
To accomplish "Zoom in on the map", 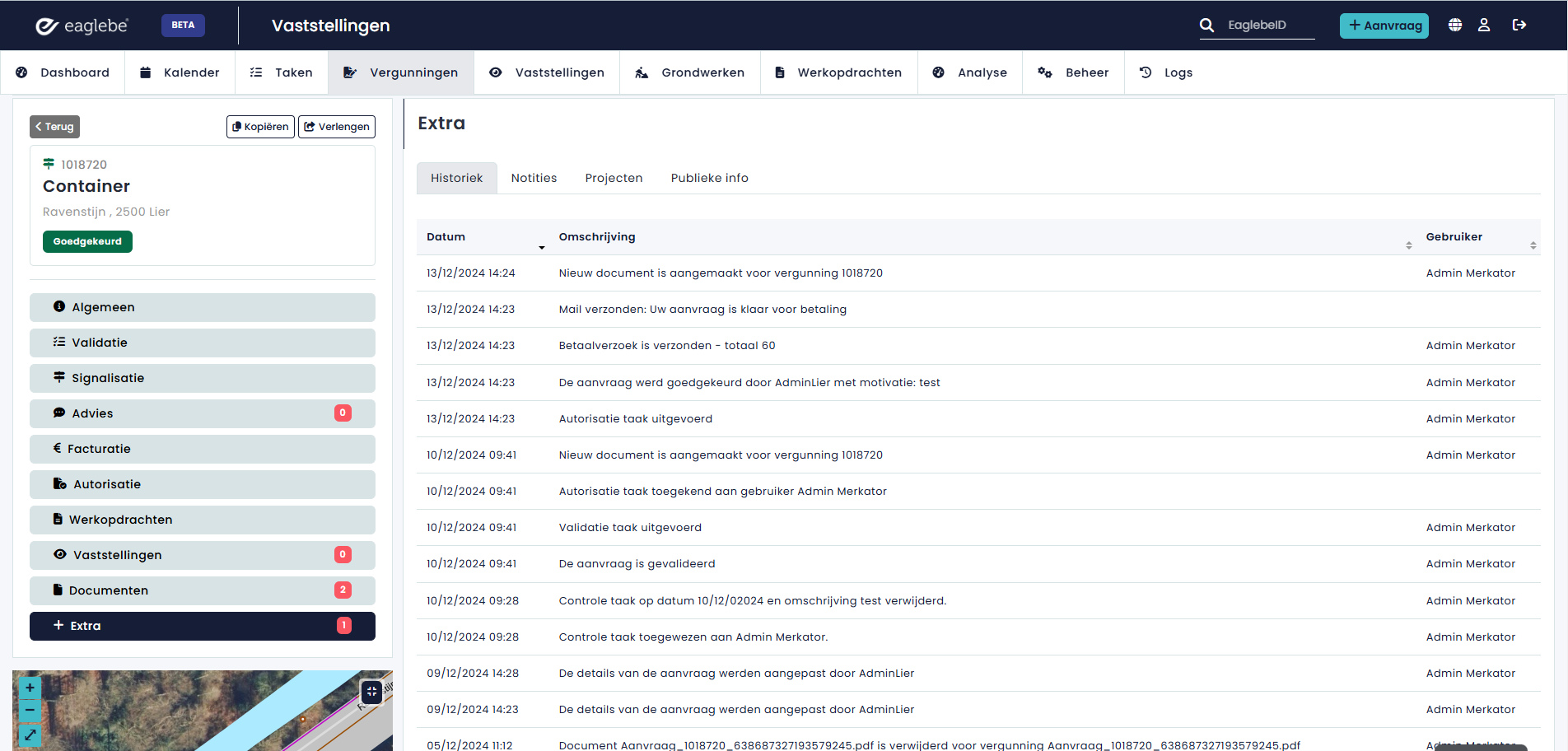I will [30, 688].
